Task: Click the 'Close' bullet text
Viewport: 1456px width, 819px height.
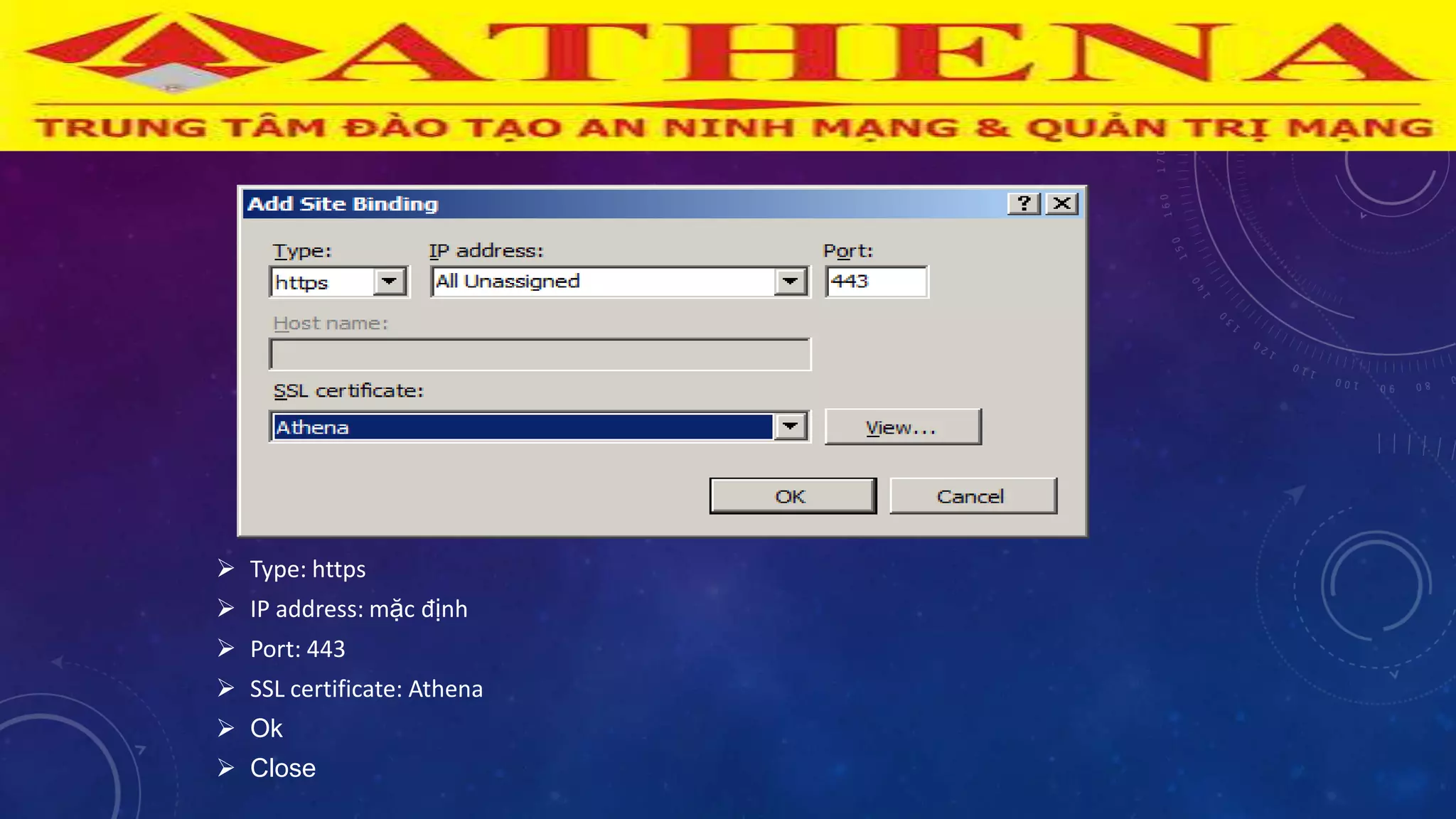Action: click(283, 769)
